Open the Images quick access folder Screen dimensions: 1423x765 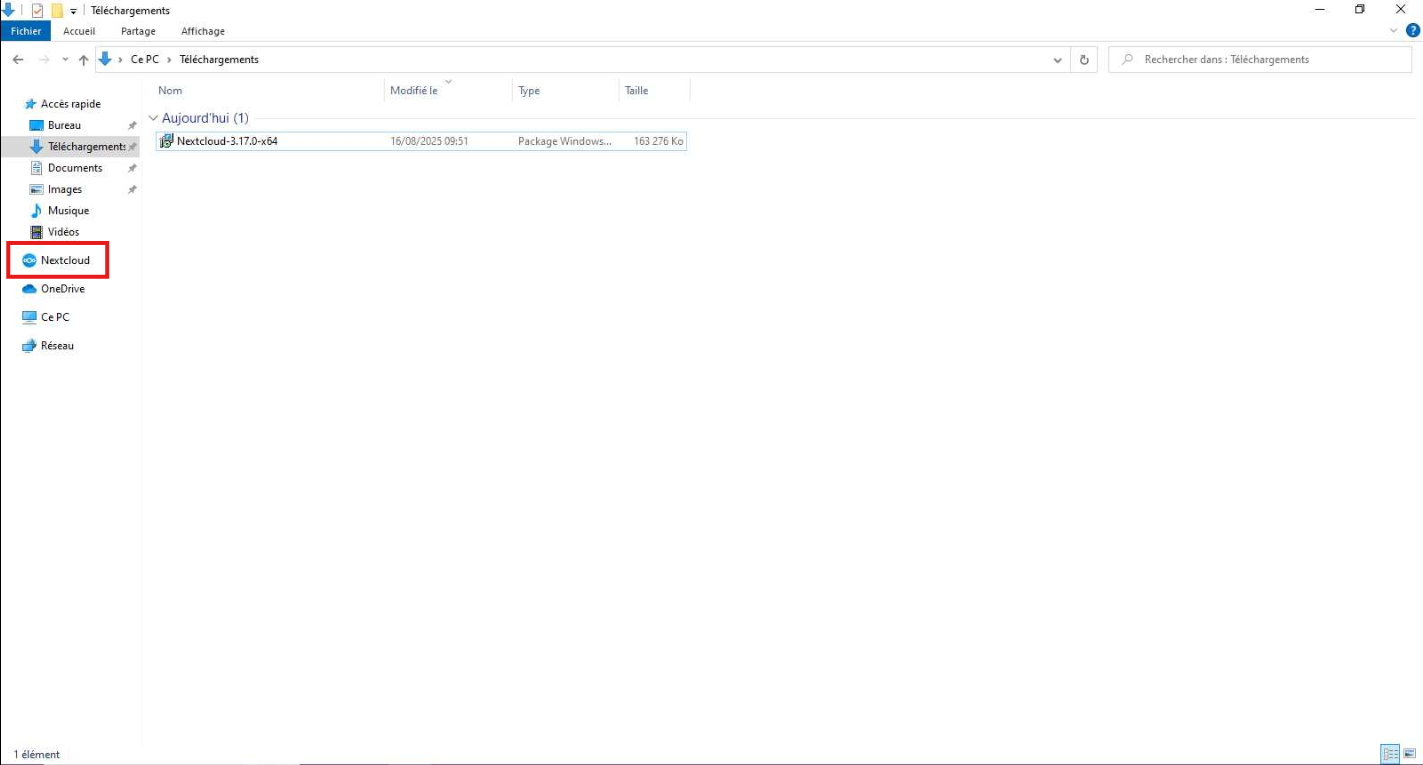65,189
